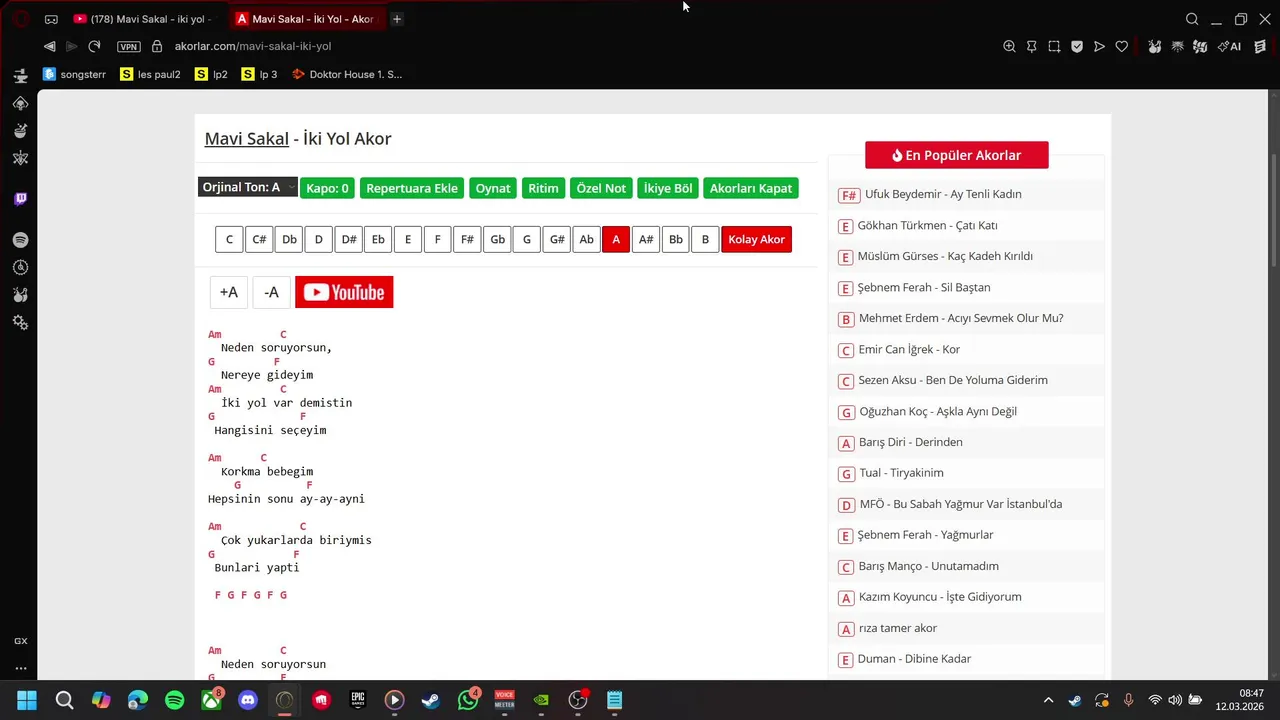Image resolution: width=1280 pixels, height=720 pixels.
Task: Open Steam from the taskbar
Action: 431,700
